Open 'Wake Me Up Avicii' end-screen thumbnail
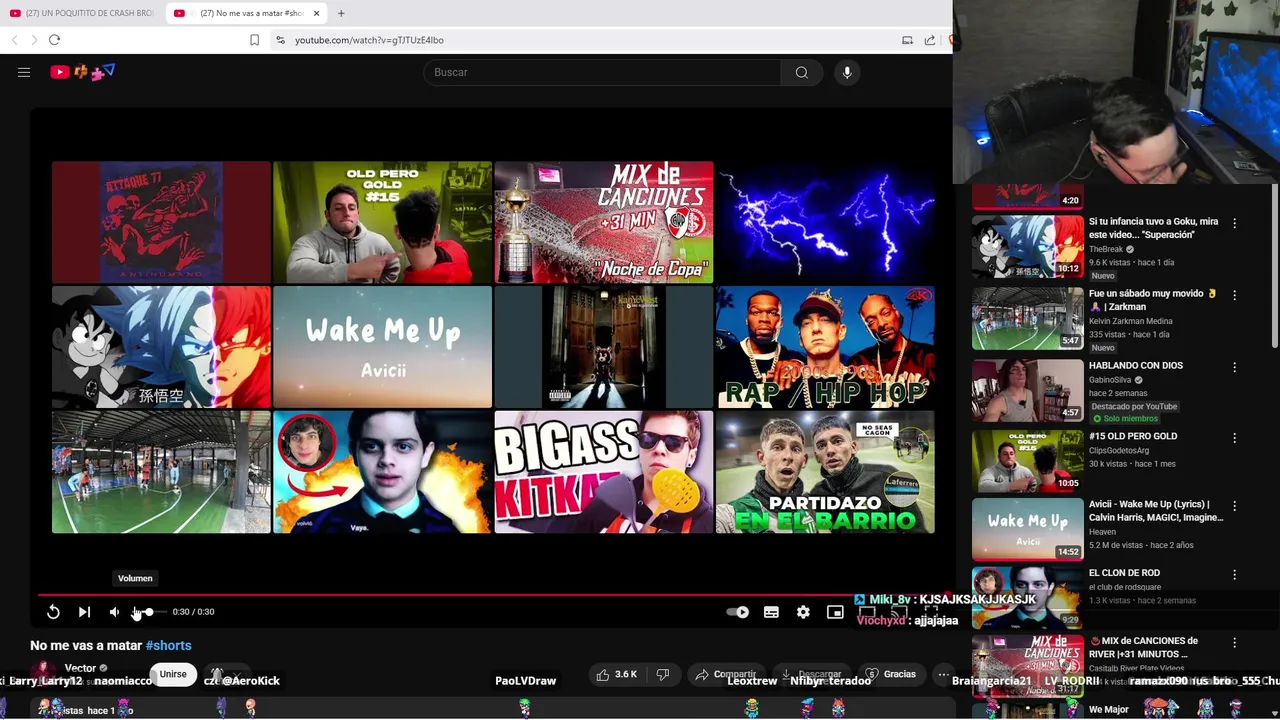This screenshot has height=720, width=1280. pos(382,347)
